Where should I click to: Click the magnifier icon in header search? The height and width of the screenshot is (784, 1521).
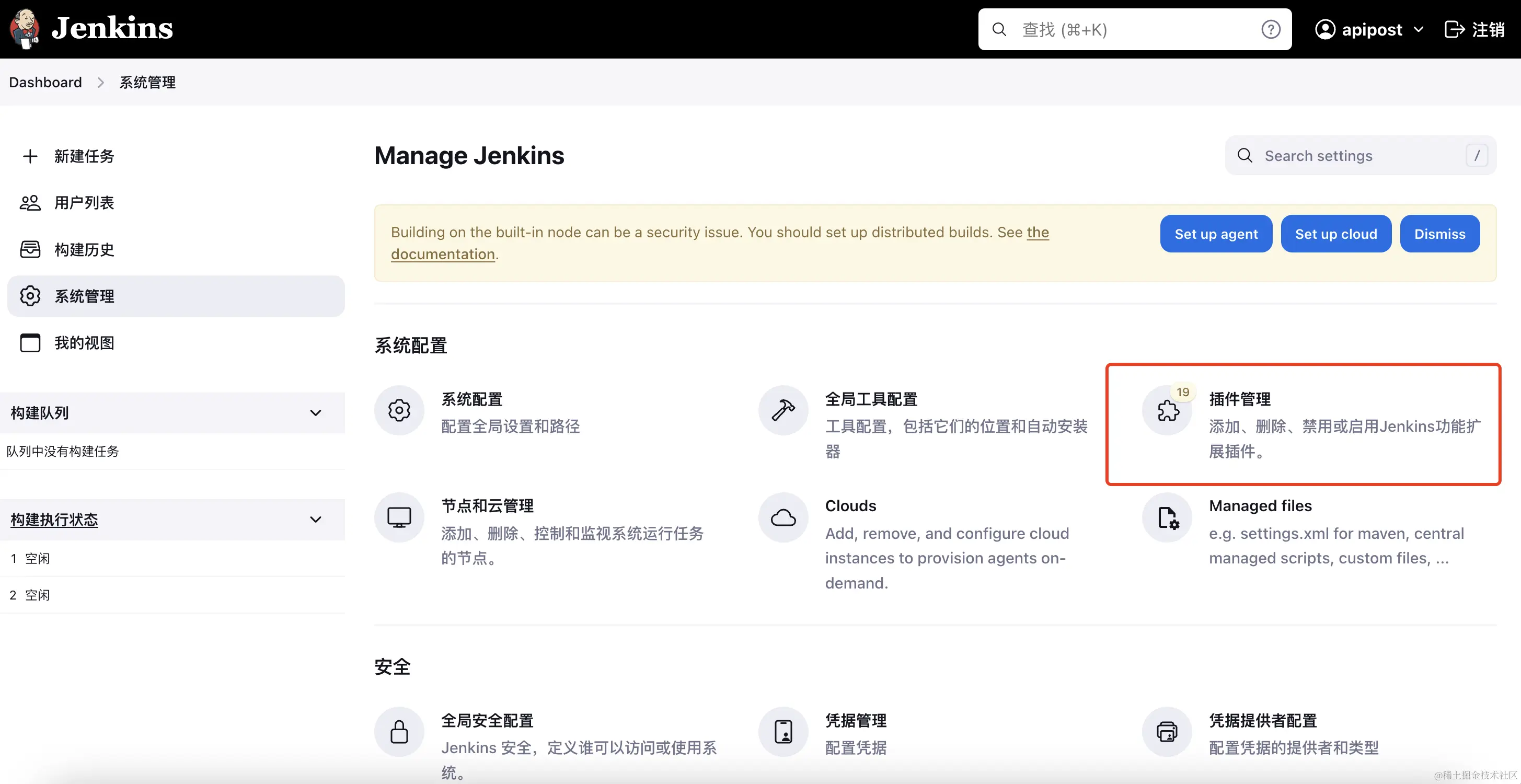[x=999, y=29]
